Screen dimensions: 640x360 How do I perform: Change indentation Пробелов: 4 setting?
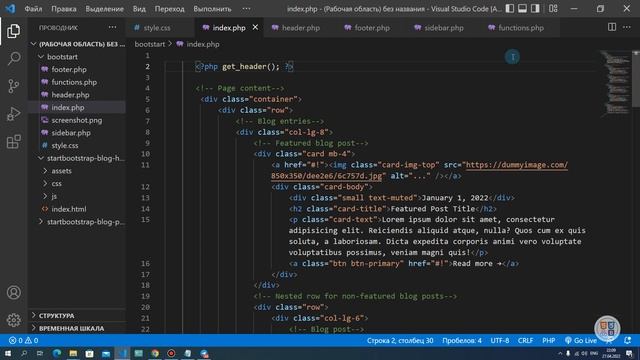[x=462, y=340]
